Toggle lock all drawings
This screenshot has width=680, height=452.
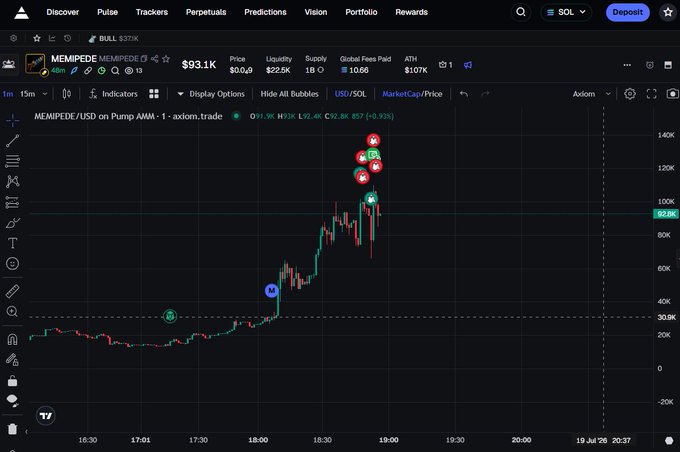(x=13, y=381)
